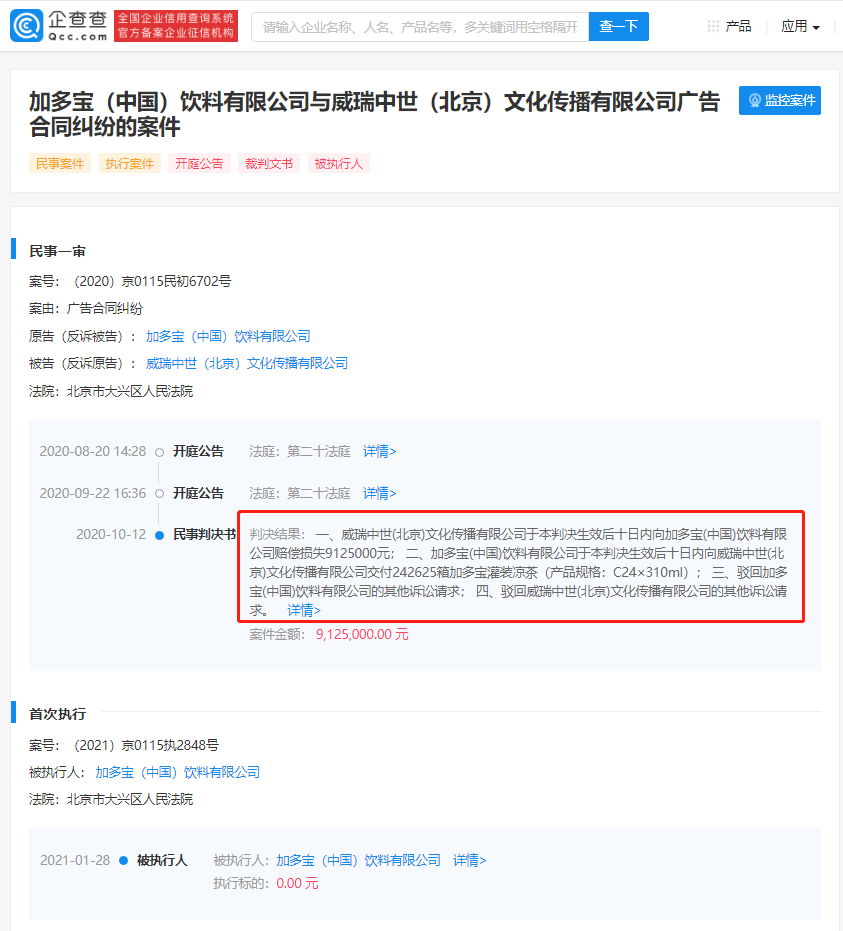Expand 详情 for 2020-09-22 court notice

pos(379,493)
